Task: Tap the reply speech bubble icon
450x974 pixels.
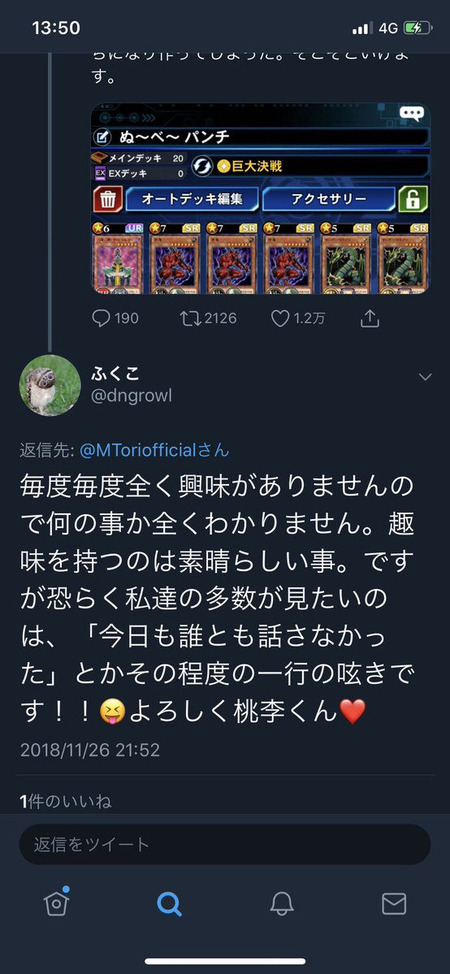Action: (x=101, y=319)
